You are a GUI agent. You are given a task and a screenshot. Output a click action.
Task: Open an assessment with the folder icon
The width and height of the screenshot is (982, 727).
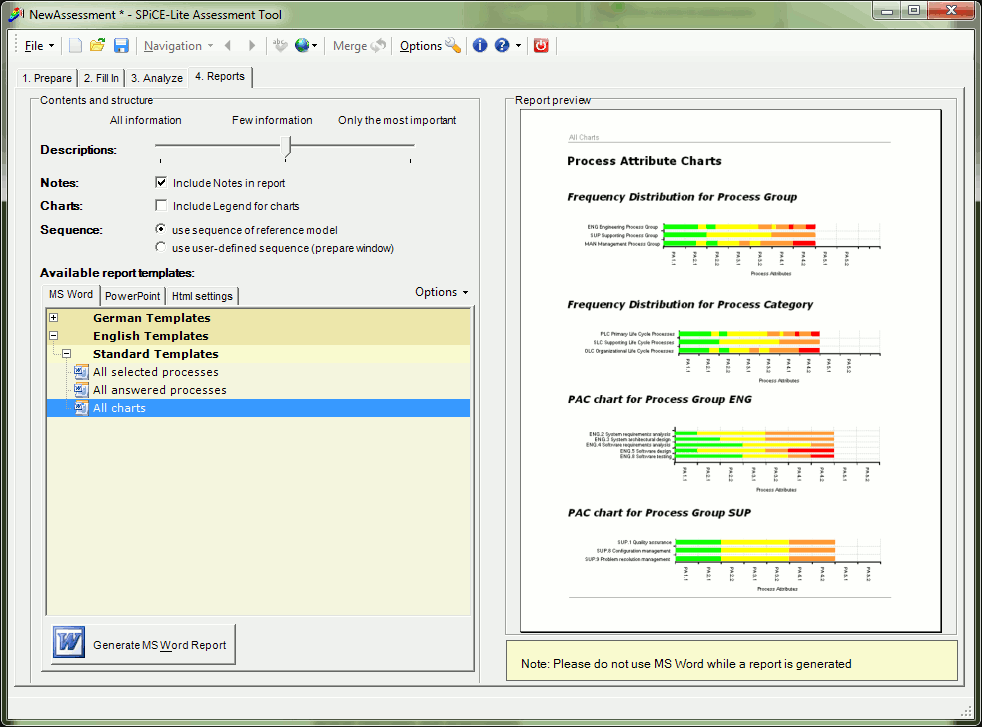point(97,46)
